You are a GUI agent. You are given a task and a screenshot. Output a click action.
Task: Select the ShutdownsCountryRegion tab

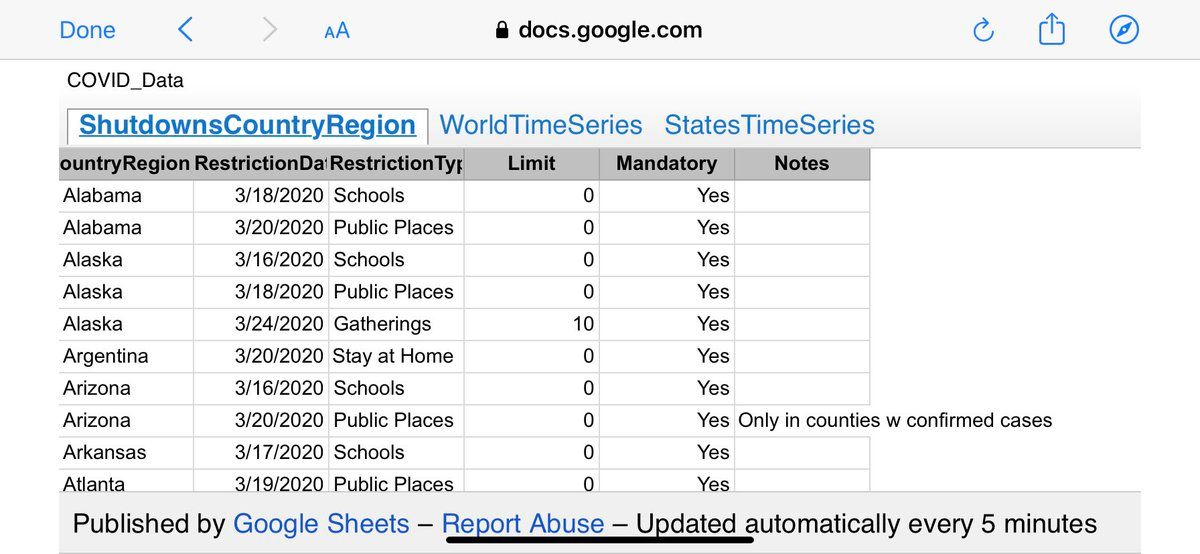point(247,125)
